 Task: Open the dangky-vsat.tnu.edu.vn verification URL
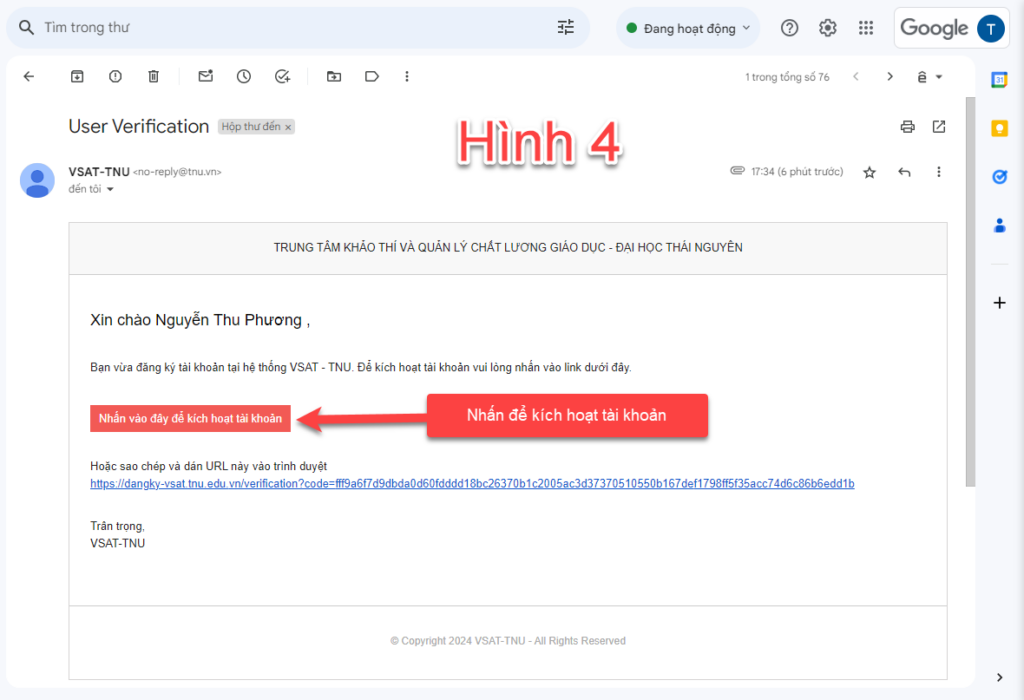point(472,484)
